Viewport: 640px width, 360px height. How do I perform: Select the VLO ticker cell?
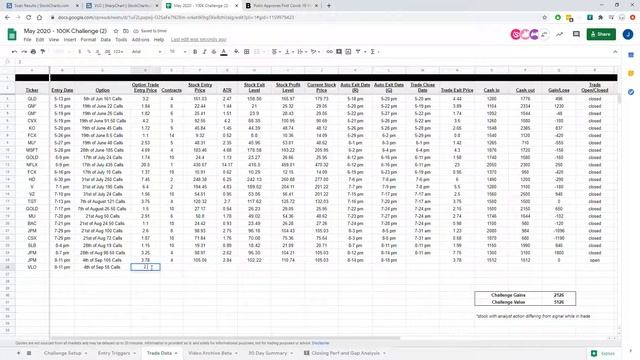32,267
